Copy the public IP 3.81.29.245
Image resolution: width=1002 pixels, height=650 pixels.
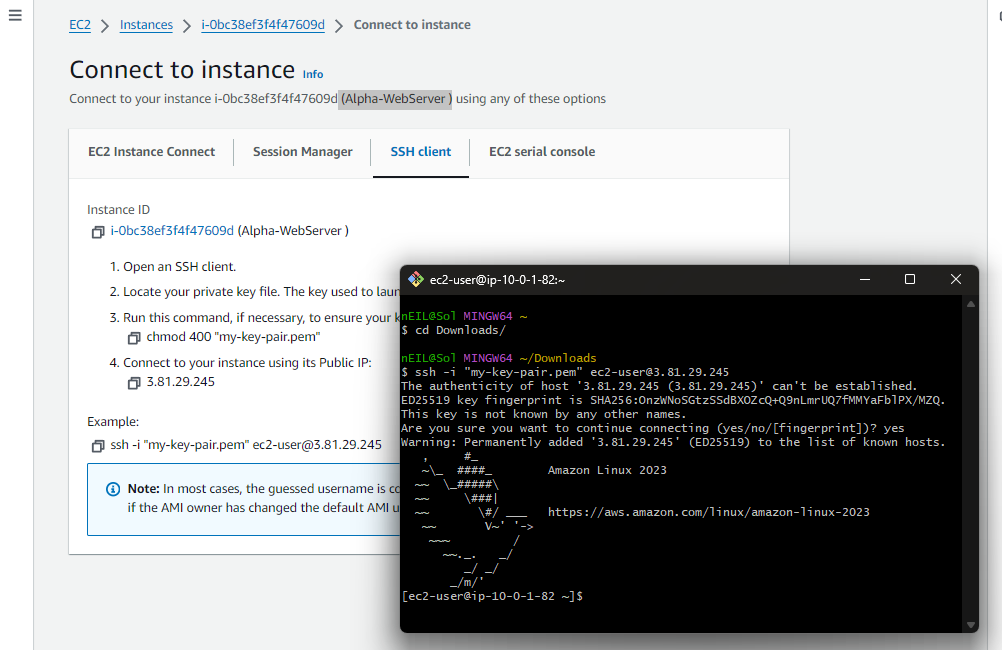[x=134, y=383]
